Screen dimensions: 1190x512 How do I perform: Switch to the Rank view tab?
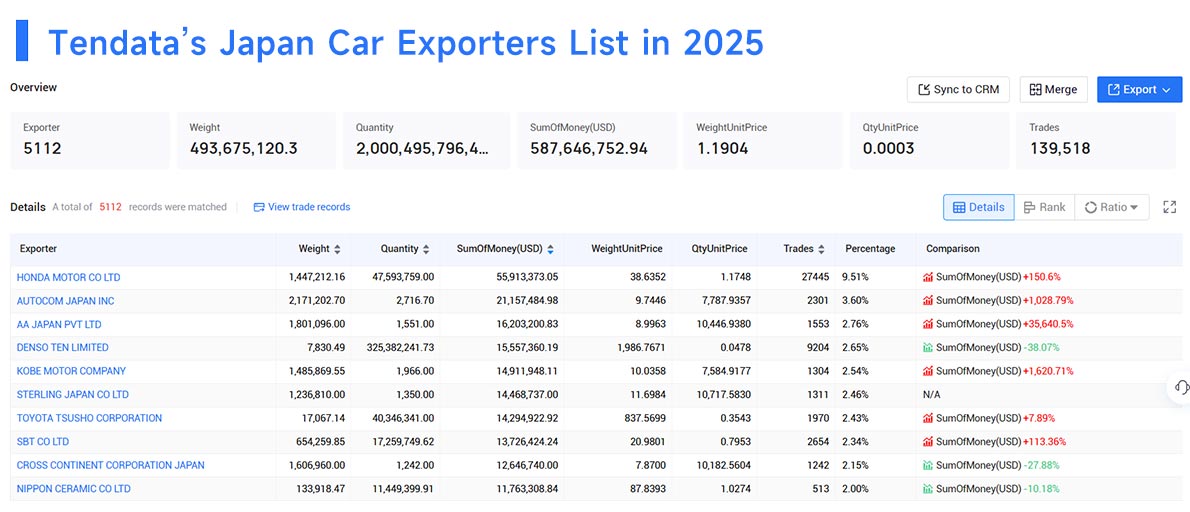[1044, 207]
